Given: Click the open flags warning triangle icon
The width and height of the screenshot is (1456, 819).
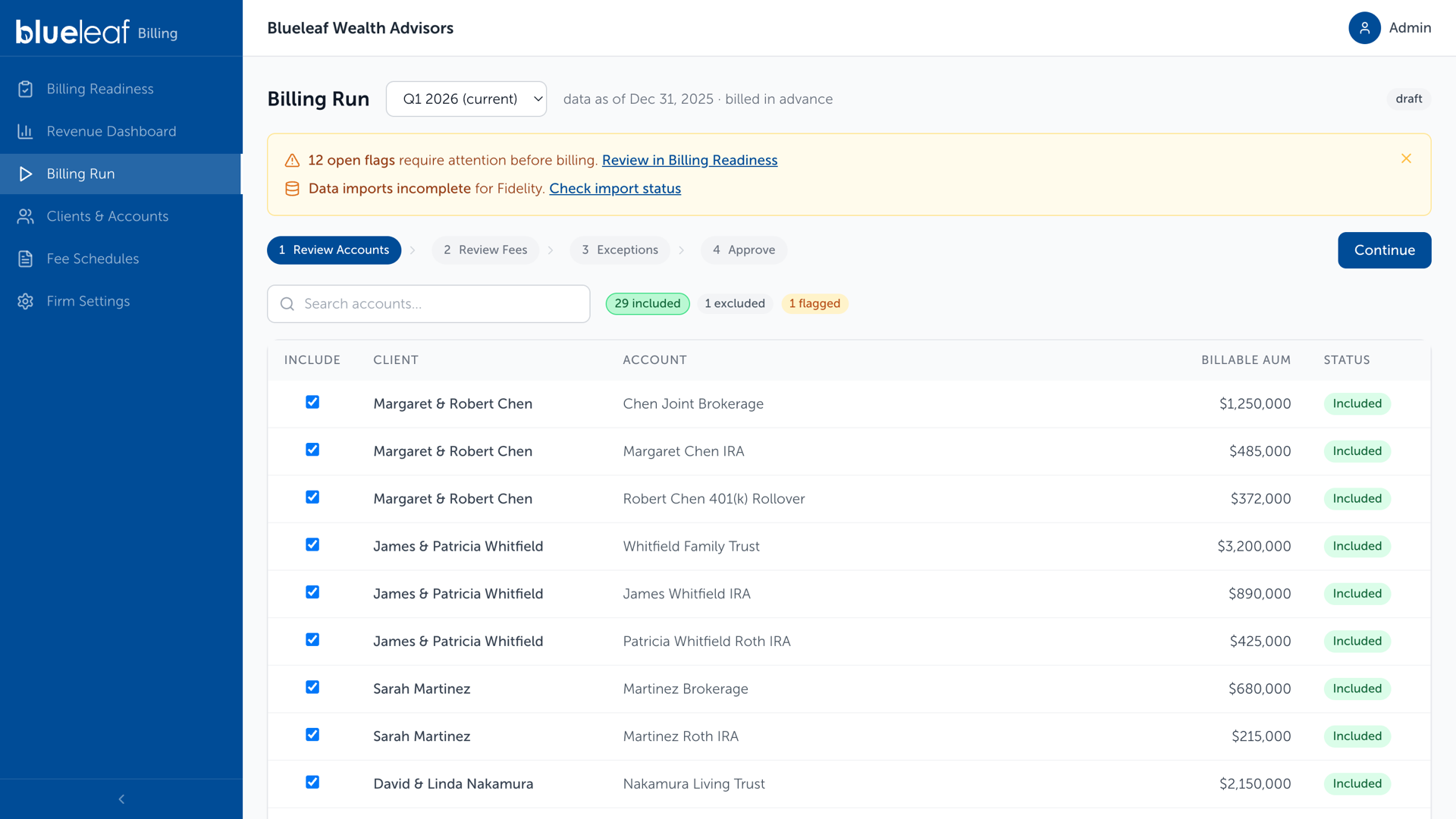Looking at the screenshot, I should click(x=292, y=161).
